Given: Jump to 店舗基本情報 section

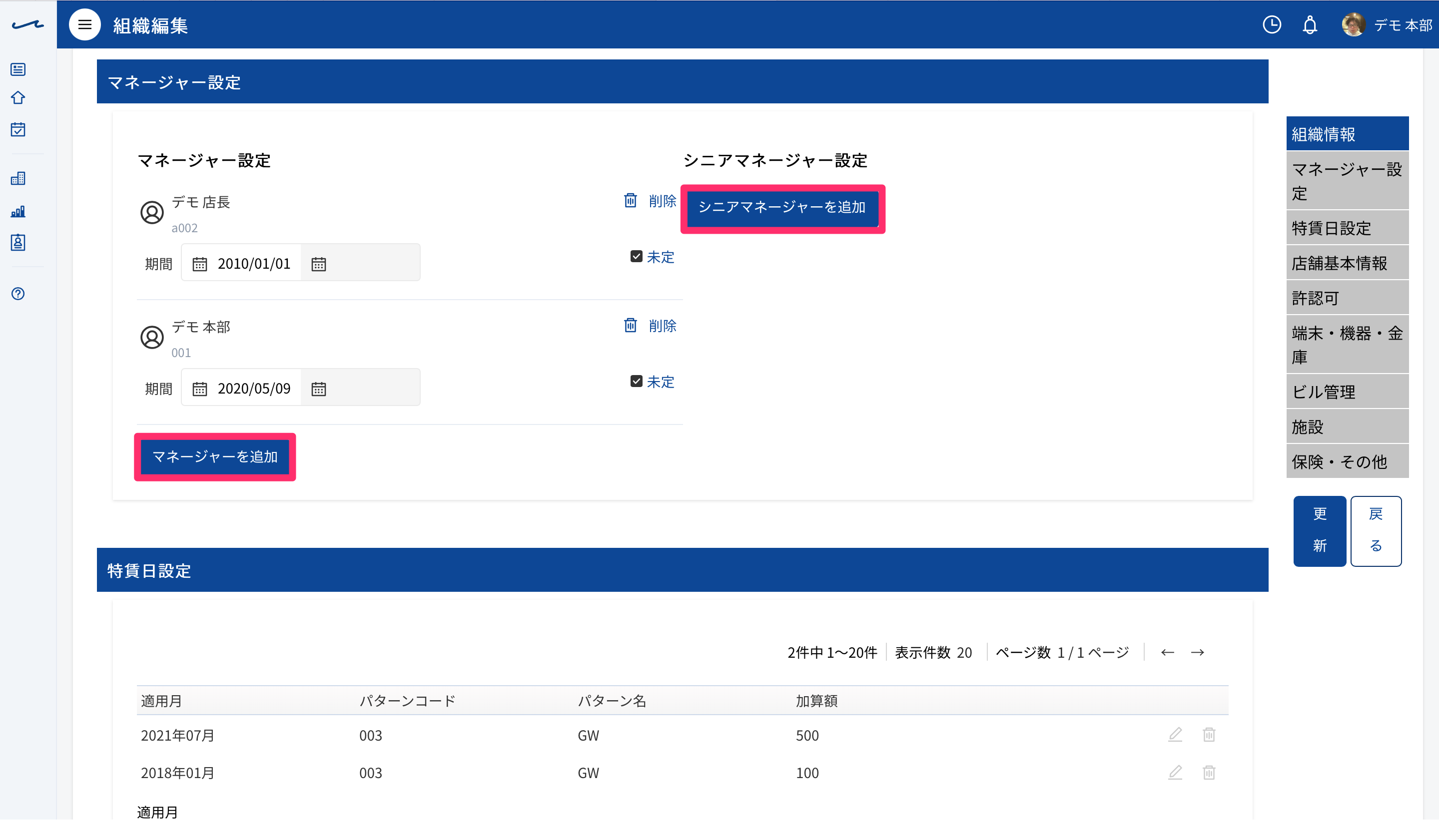Looking at the screenshot, I should pyautogui.click(x=1348, y=263).
